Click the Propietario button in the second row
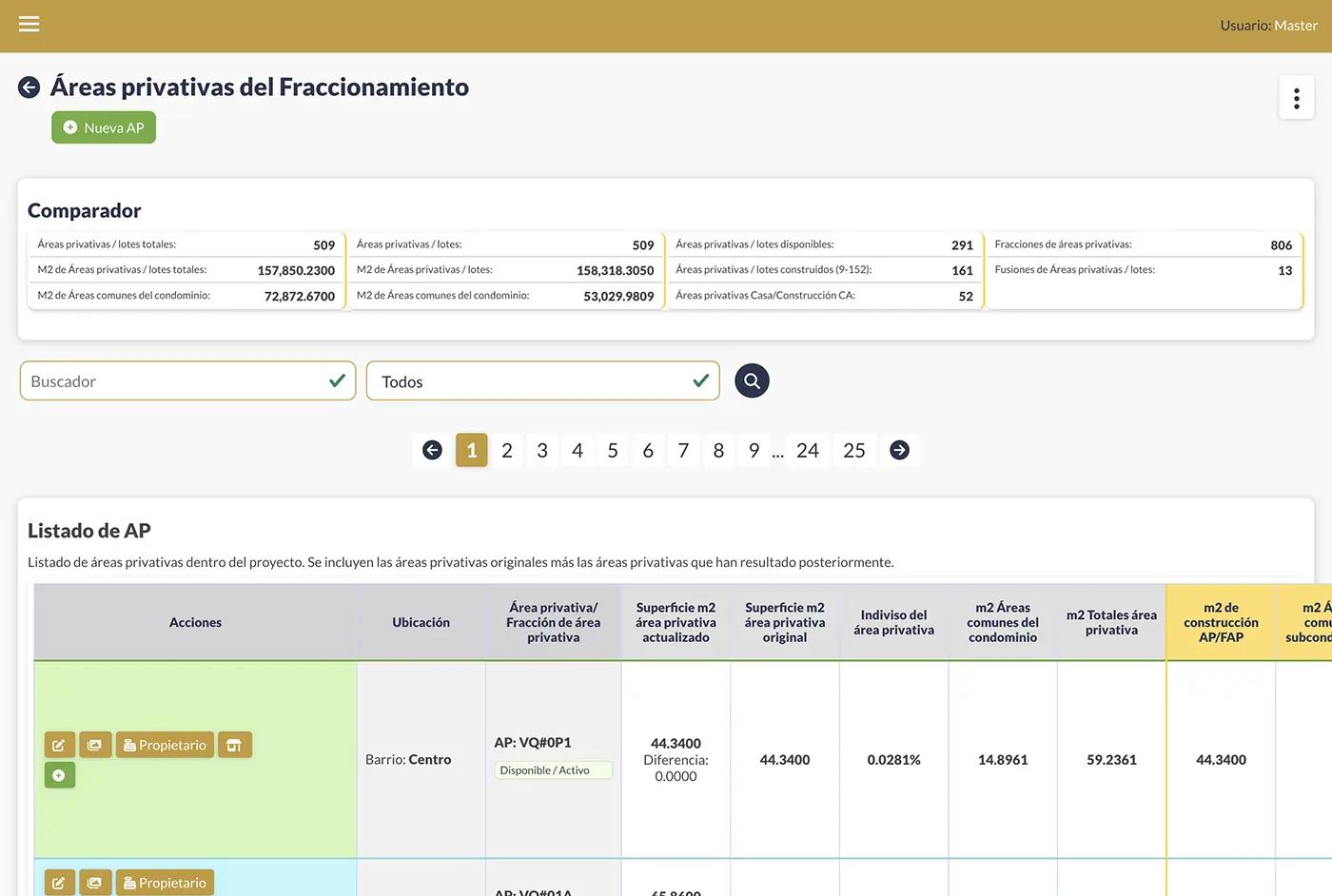Viewport: 1332px width, 896px height. pyautogui.click(x=165, y=883)
